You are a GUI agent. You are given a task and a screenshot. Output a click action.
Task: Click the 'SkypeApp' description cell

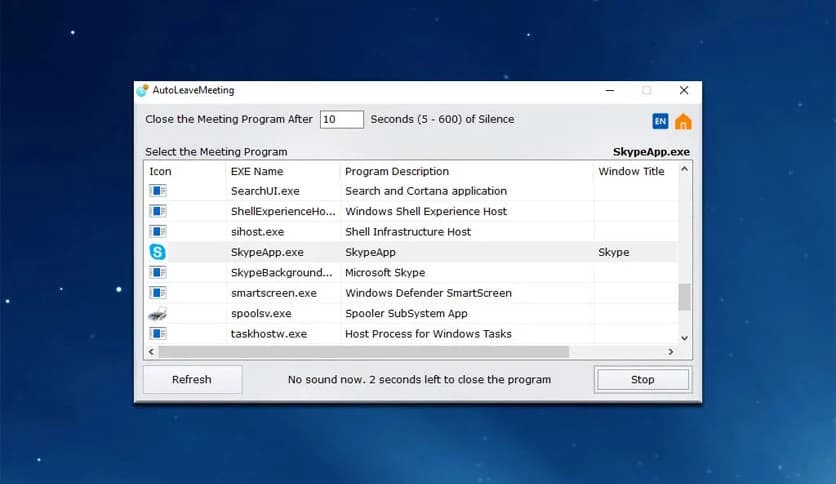click(x=370, y=252)
